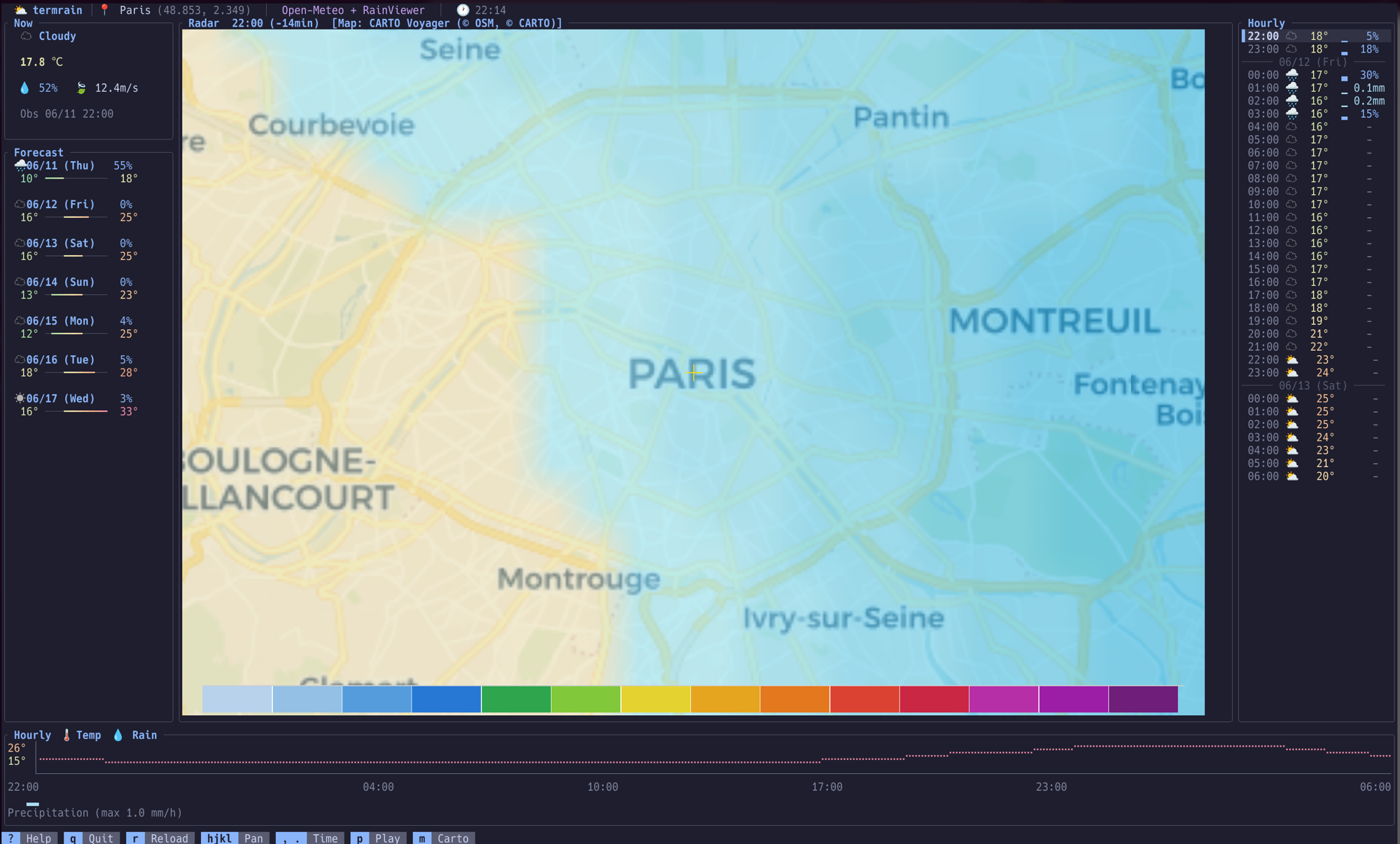Click the hjkl Pan shortcut
The height and width of the screenshot is (844, 1400).
click(x=235, y=838)
